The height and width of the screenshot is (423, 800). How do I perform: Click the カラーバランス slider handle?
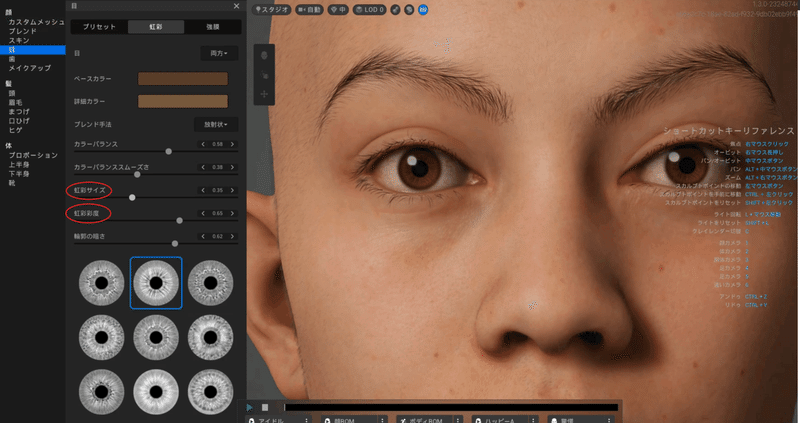coord(168,152)
